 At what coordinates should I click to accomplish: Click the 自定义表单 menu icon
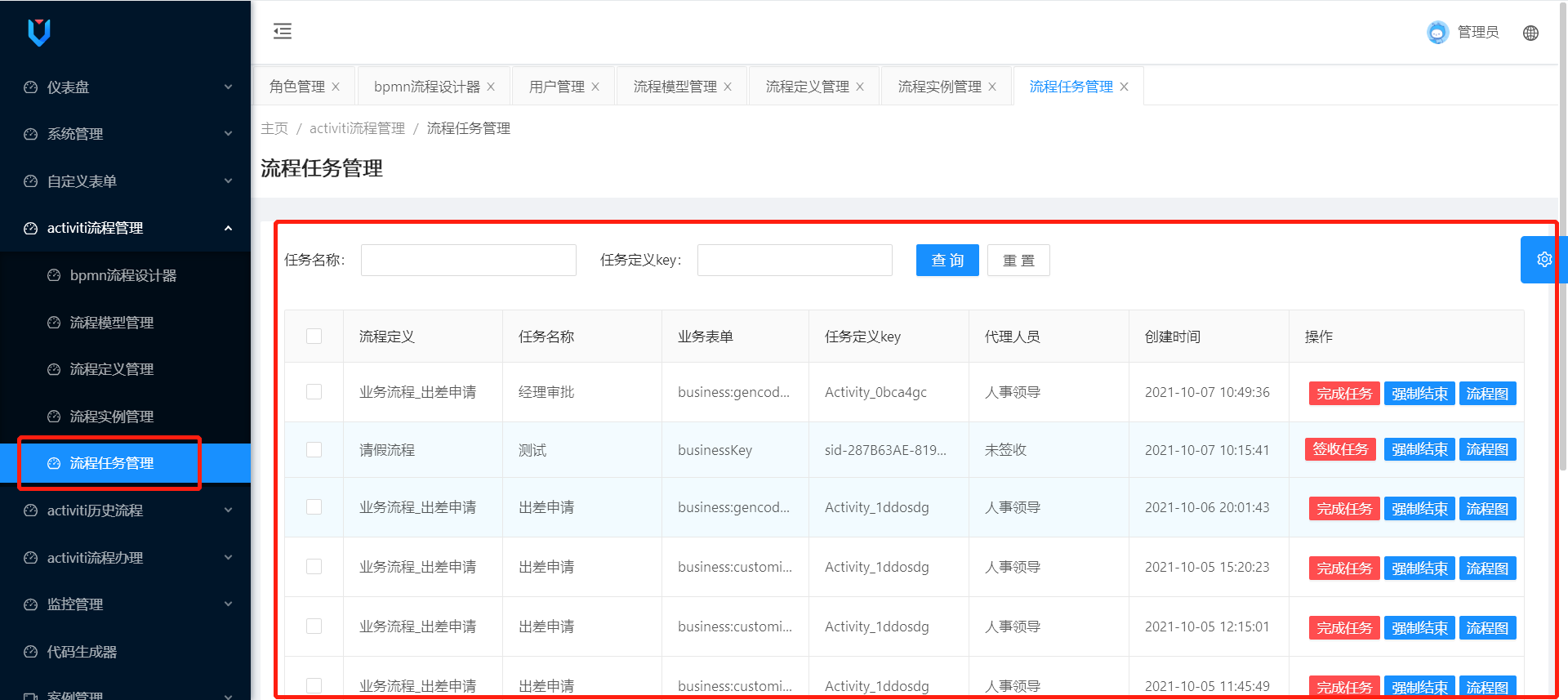(31, 181)
